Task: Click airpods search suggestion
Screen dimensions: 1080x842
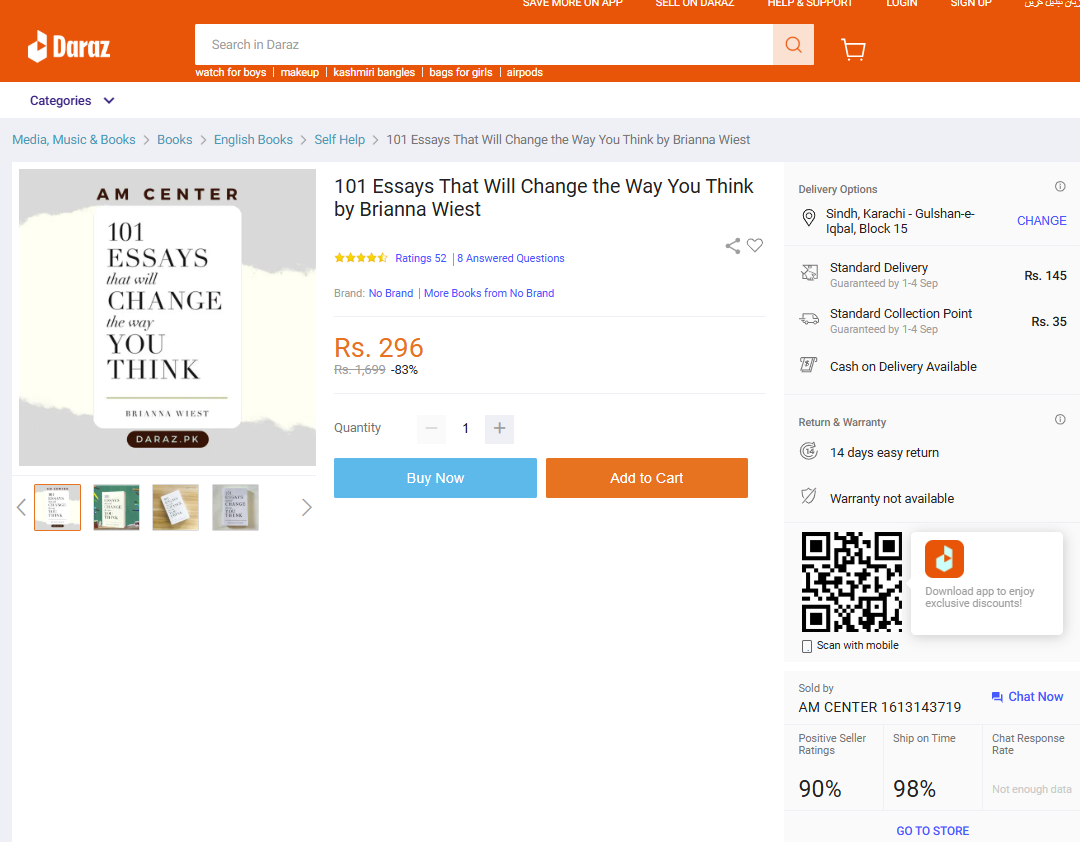Action: [x=525, y=72]
